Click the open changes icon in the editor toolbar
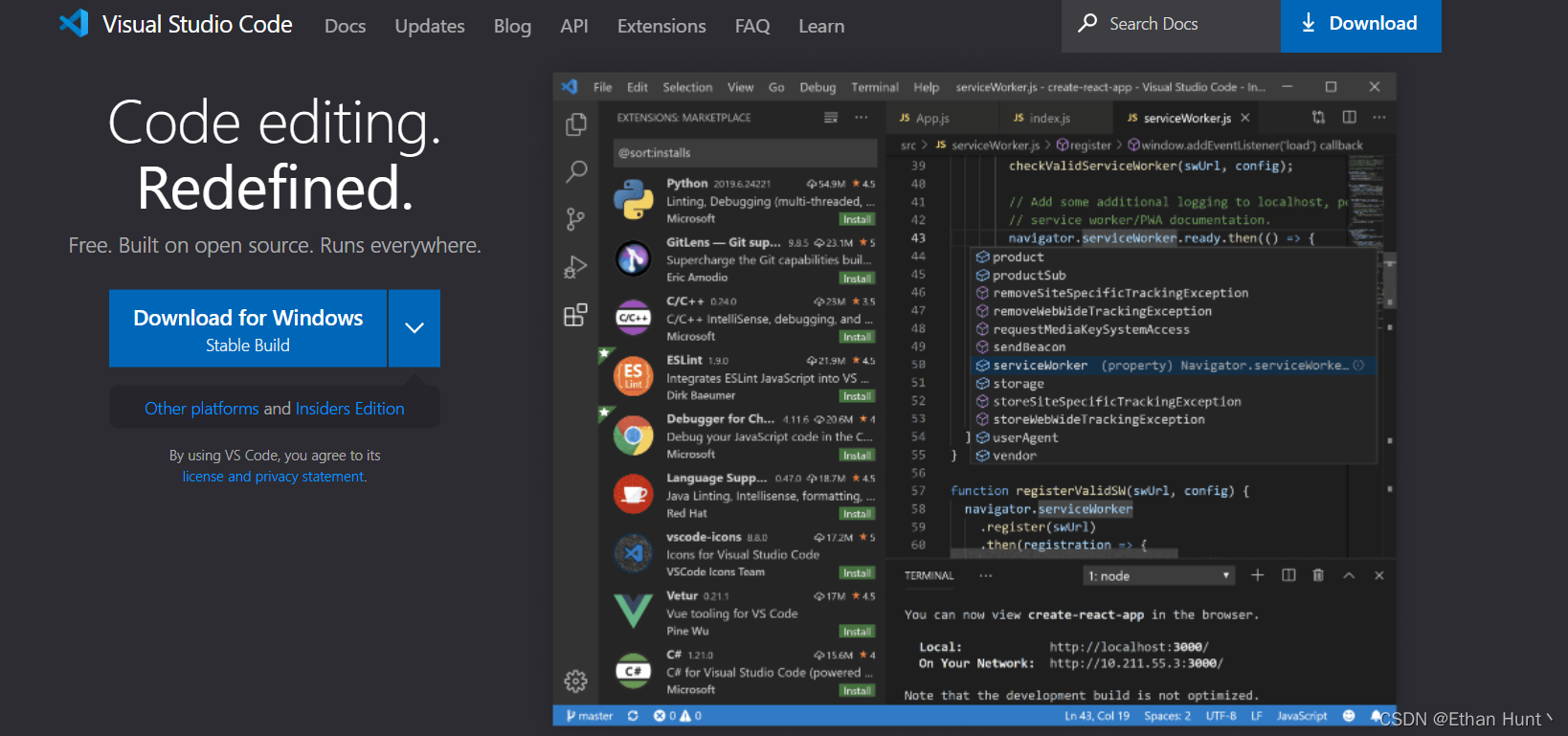 tap(1318, 117)
